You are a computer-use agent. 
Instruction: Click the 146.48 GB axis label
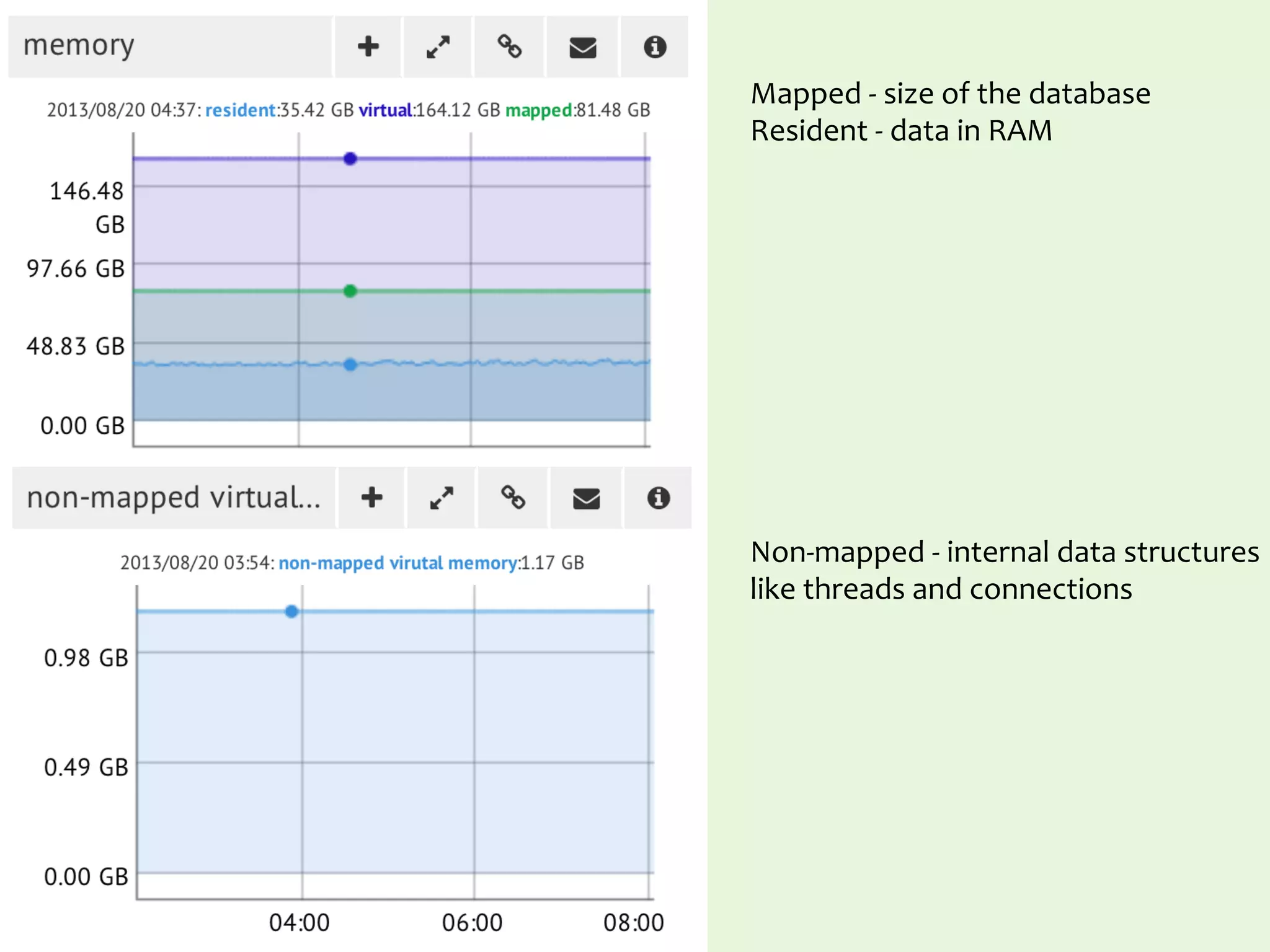tap(87, 208)
